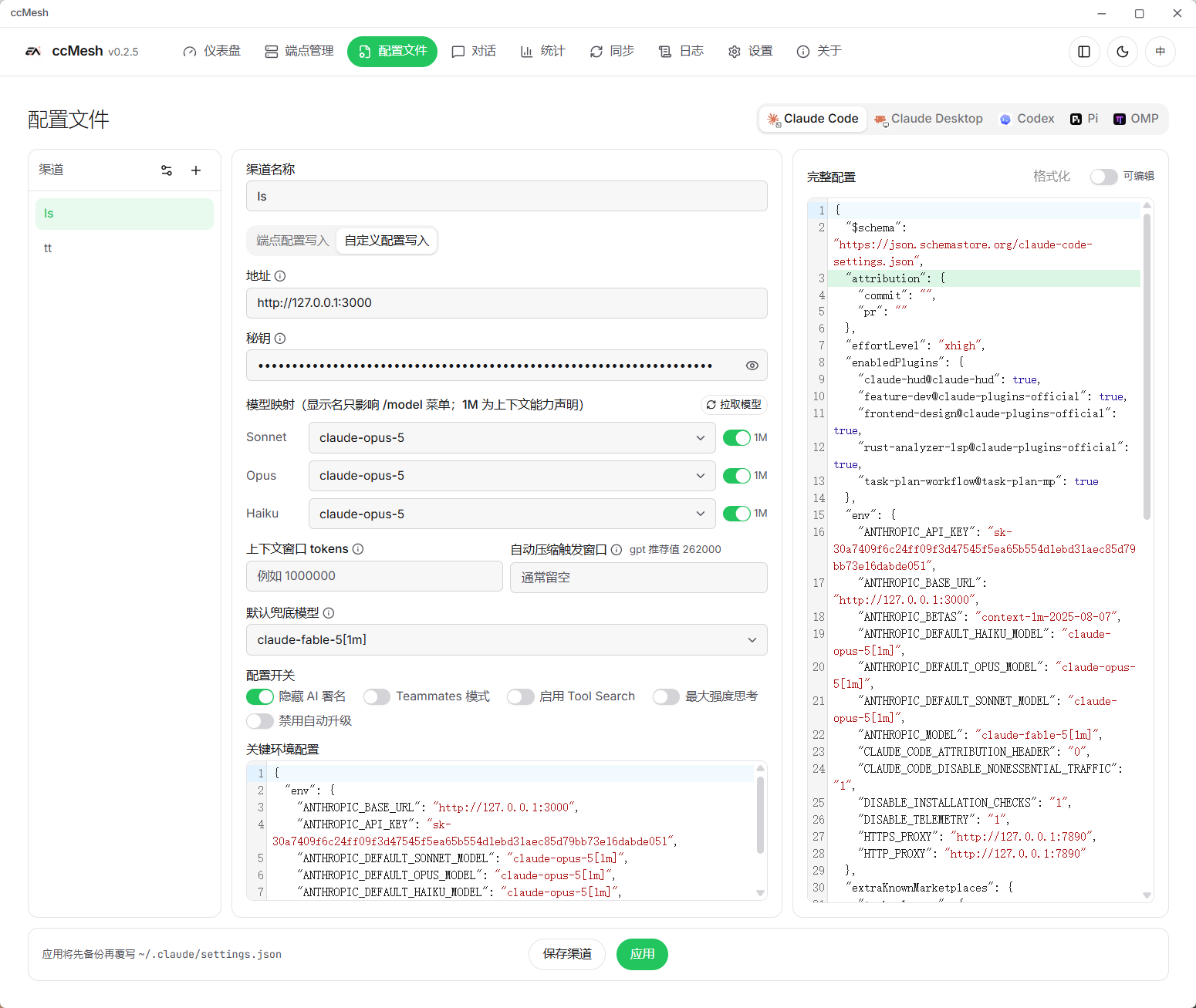Focus the 自动压缩触发窗口 input
Viewport: 1196px width, 1008px height.
point(639,578)
